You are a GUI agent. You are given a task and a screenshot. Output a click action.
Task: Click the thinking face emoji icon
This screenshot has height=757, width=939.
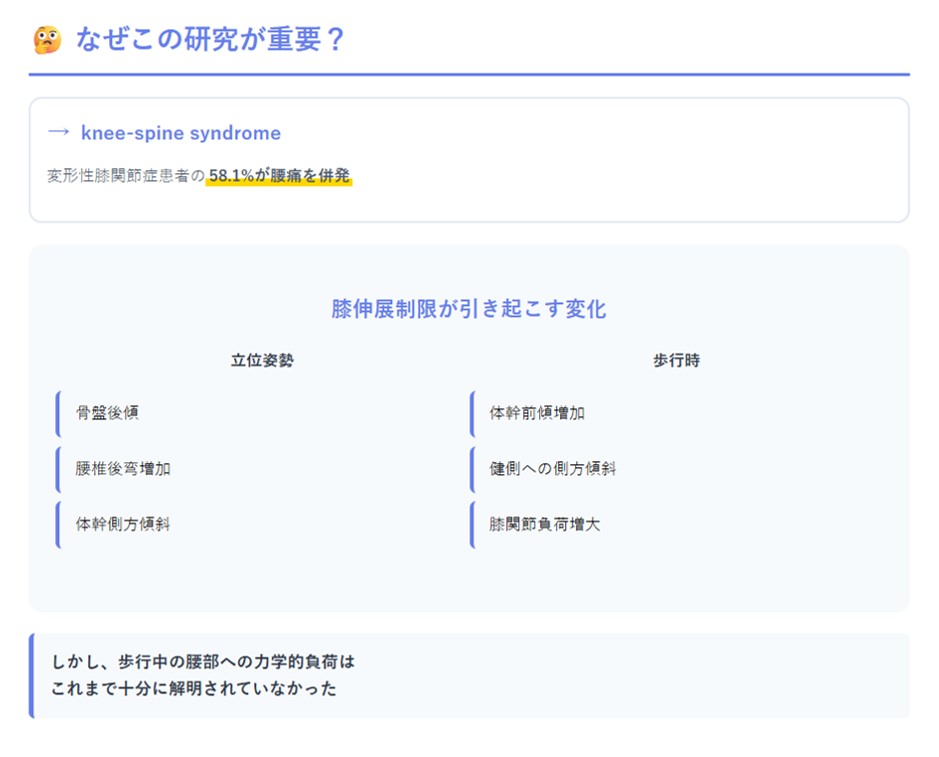tap(46, 40)
